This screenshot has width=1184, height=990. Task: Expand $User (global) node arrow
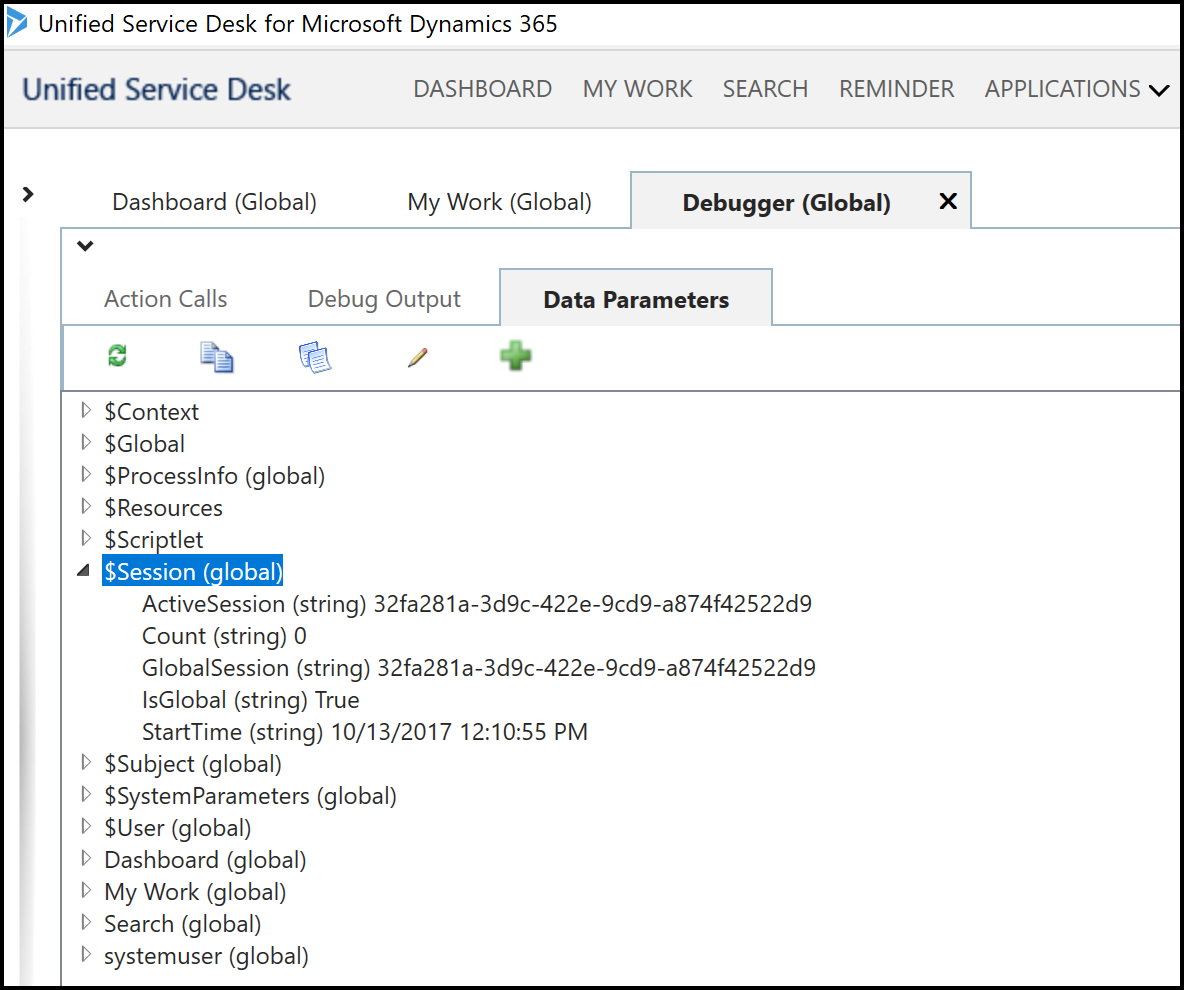coord(86,826)
